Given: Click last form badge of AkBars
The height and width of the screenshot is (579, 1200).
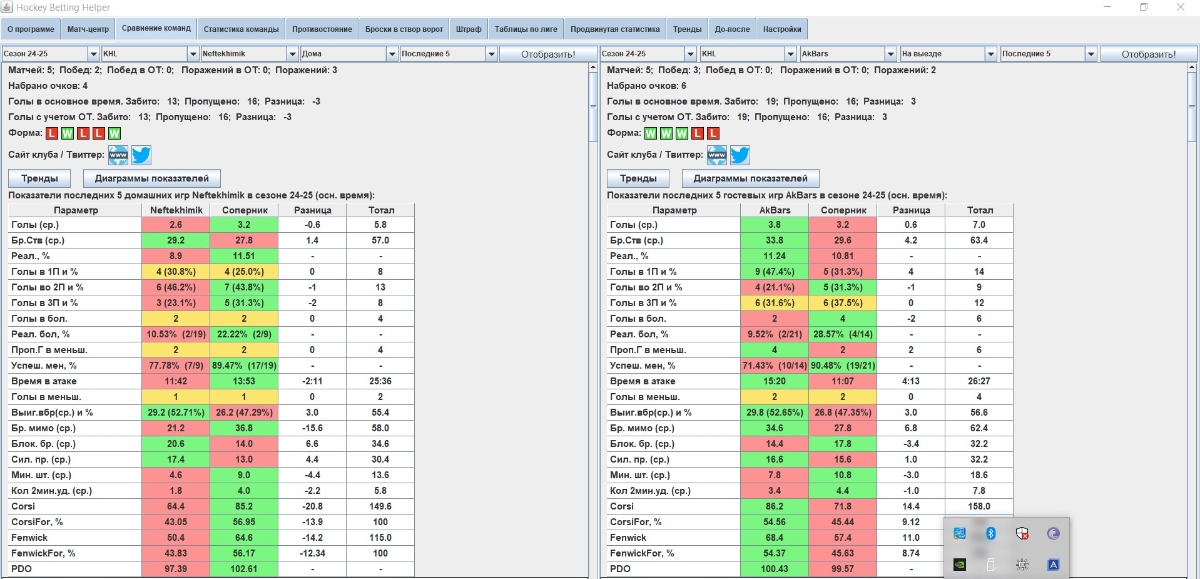Looking at the screenshot, I should tap(713, 133).
